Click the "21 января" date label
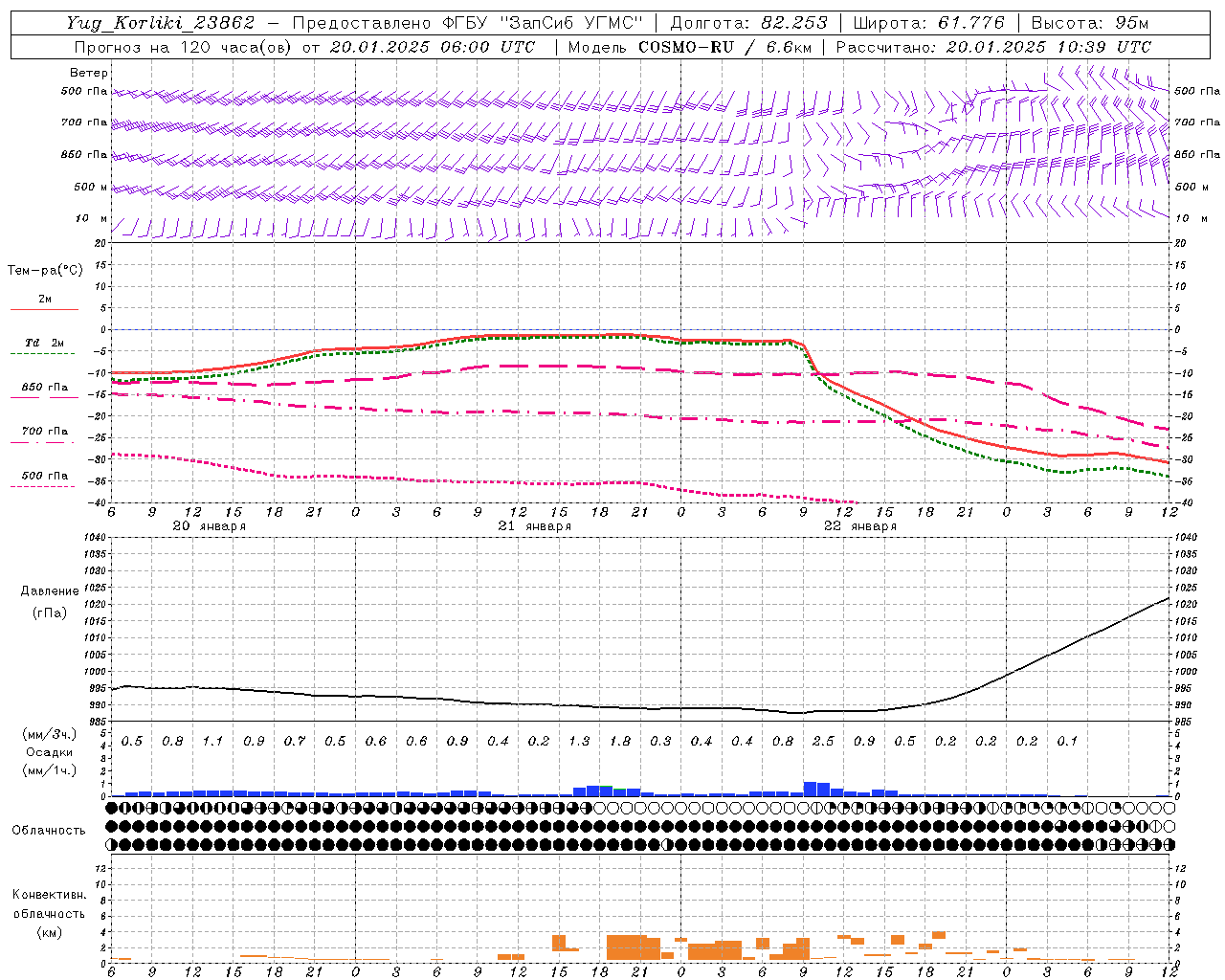 [534, 526]
